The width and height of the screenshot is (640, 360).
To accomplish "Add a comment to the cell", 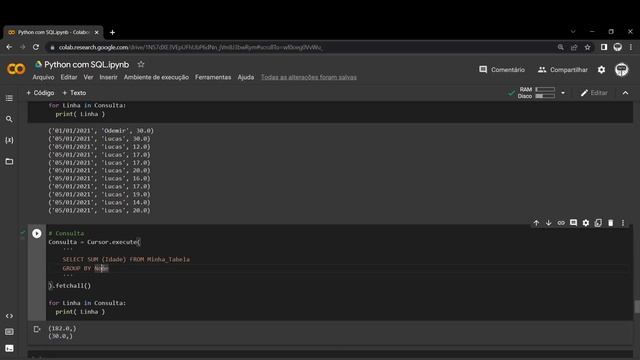I will (x=573, y=223).
